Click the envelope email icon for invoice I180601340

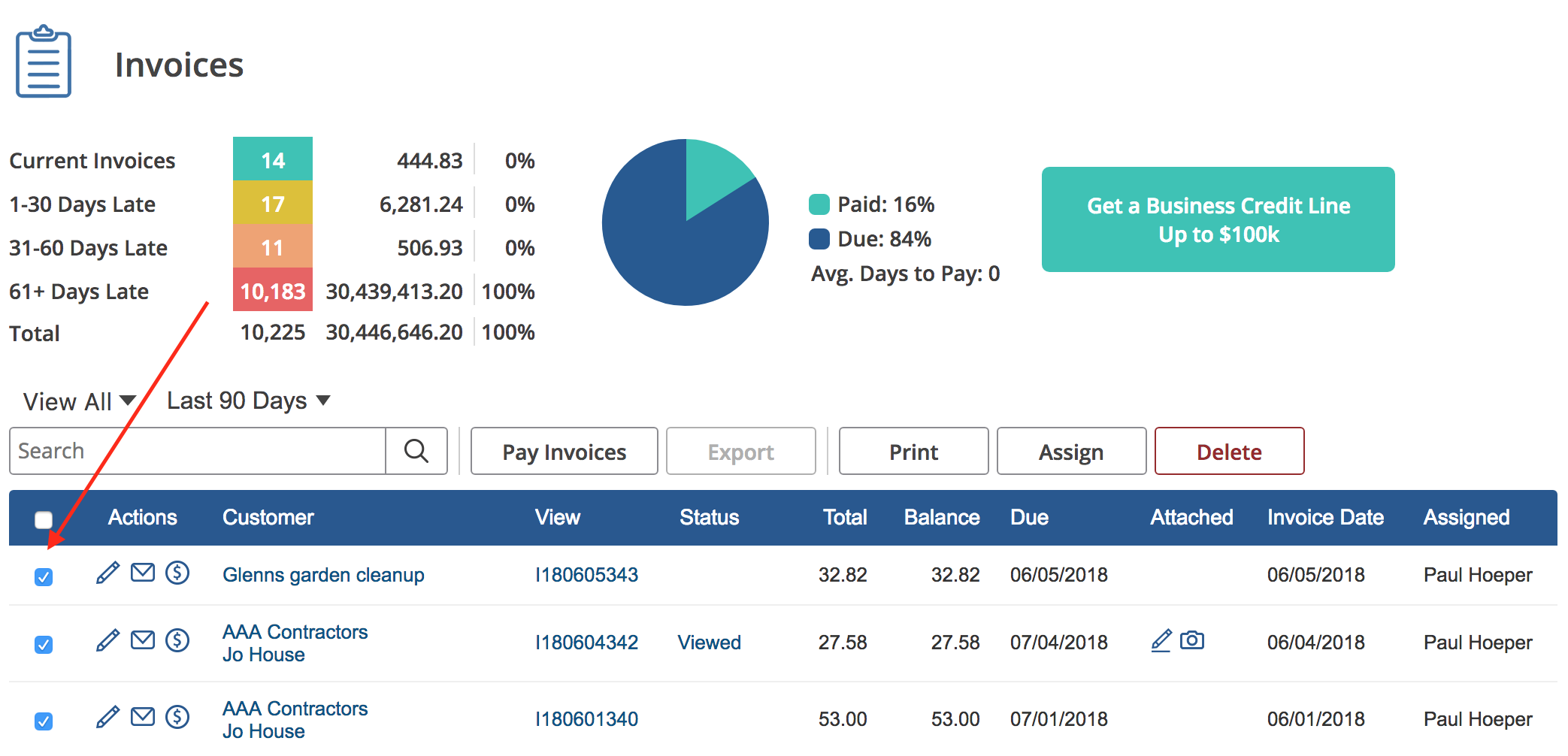[143, 717]
